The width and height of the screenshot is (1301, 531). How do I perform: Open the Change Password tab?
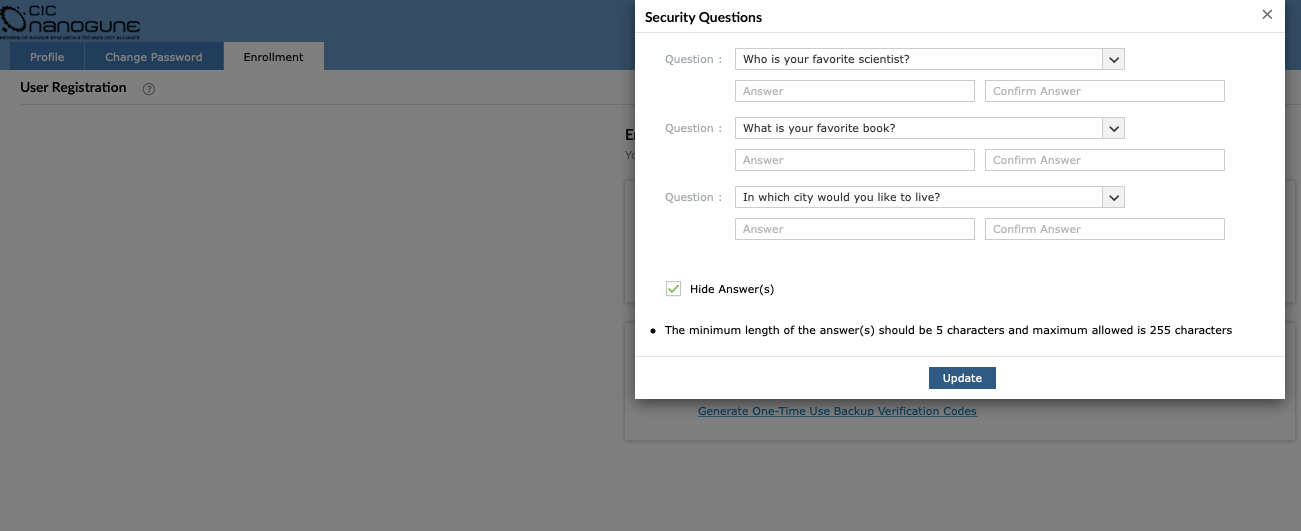[x=154, y=57]
